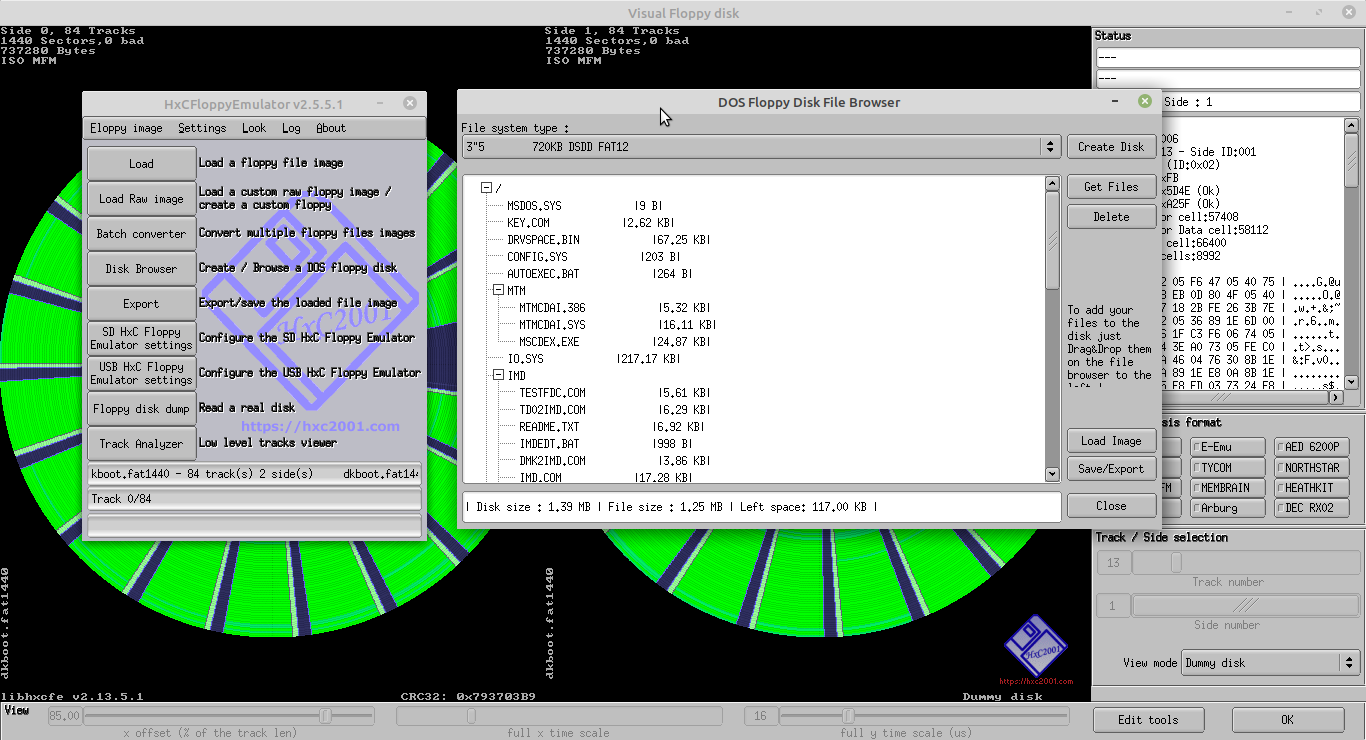Open the Floppy image menu
The height and width of the screenshot is (740, 1366).
(126, 128)
